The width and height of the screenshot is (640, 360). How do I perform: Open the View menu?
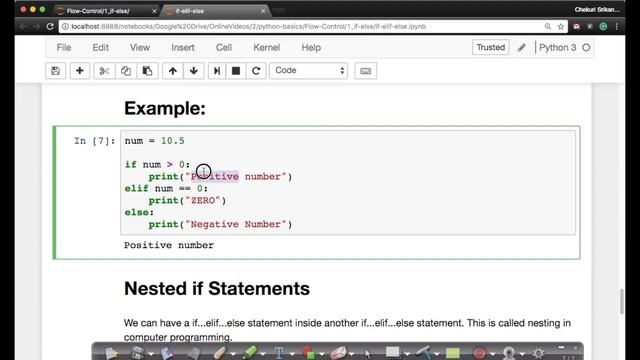(x=140, y=48)
